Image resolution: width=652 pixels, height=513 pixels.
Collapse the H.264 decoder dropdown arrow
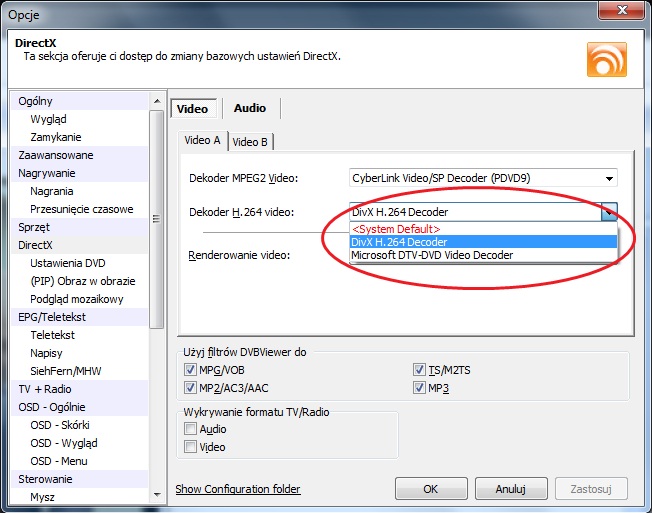tap(609, 212)
